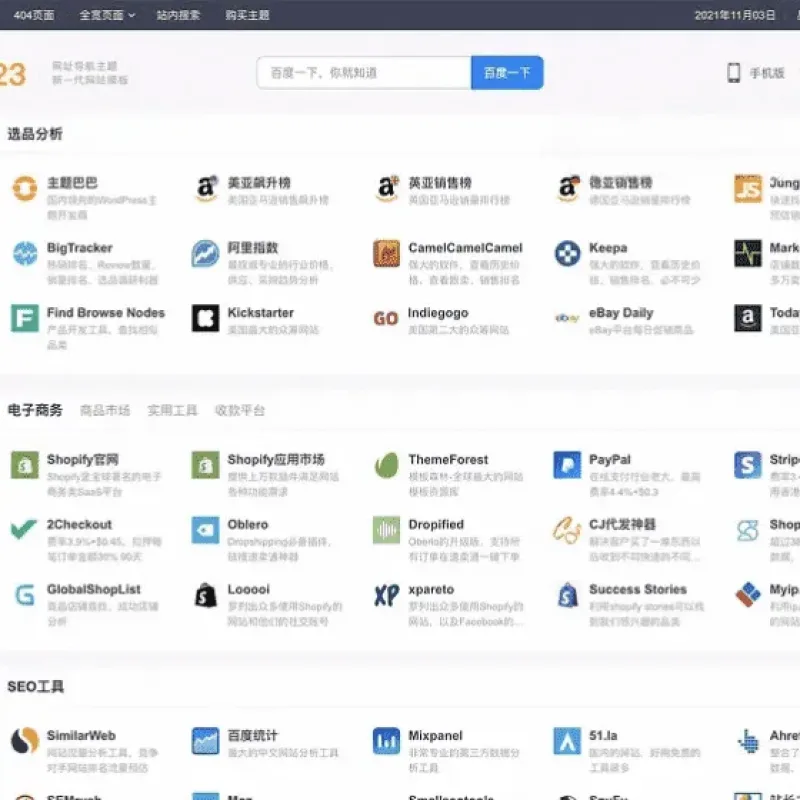Open the Kickstarter link title
The height and width of the screenshot is (800, 800).
pyautogui.click(x=261, y=313)
